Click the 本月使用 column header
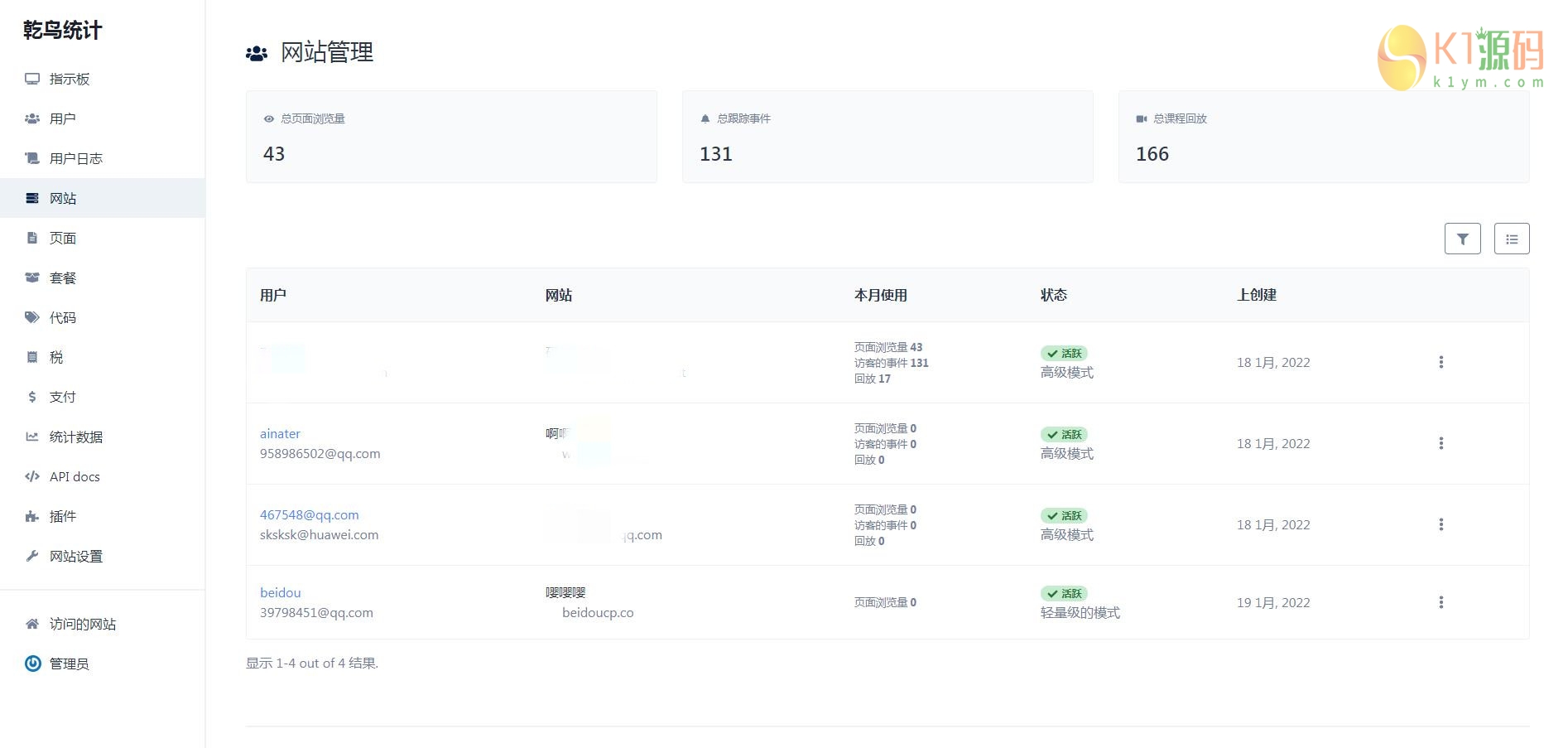 point(881,295)
